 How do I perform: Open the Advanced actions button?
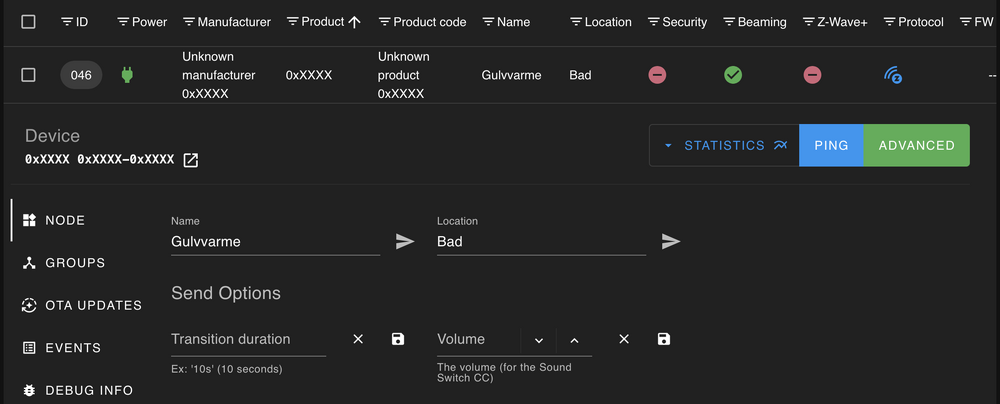pyautogui.click(x=916, y=145)
